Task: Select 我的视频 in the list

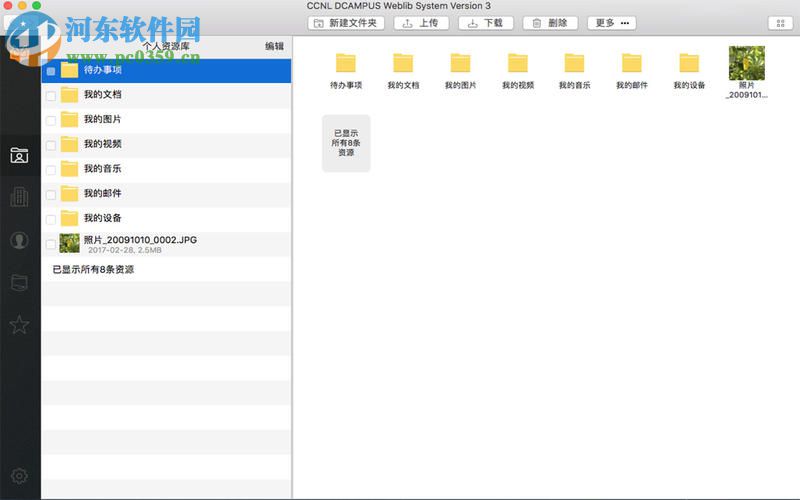Action: (x=166, y=144)
